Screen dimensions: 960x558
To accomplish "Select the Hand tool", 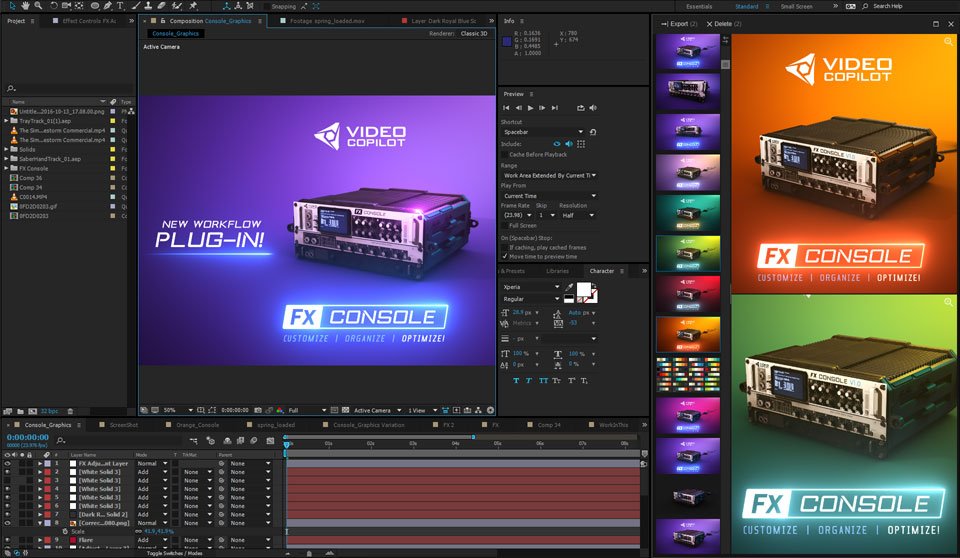I will click(x=25, y=6).
